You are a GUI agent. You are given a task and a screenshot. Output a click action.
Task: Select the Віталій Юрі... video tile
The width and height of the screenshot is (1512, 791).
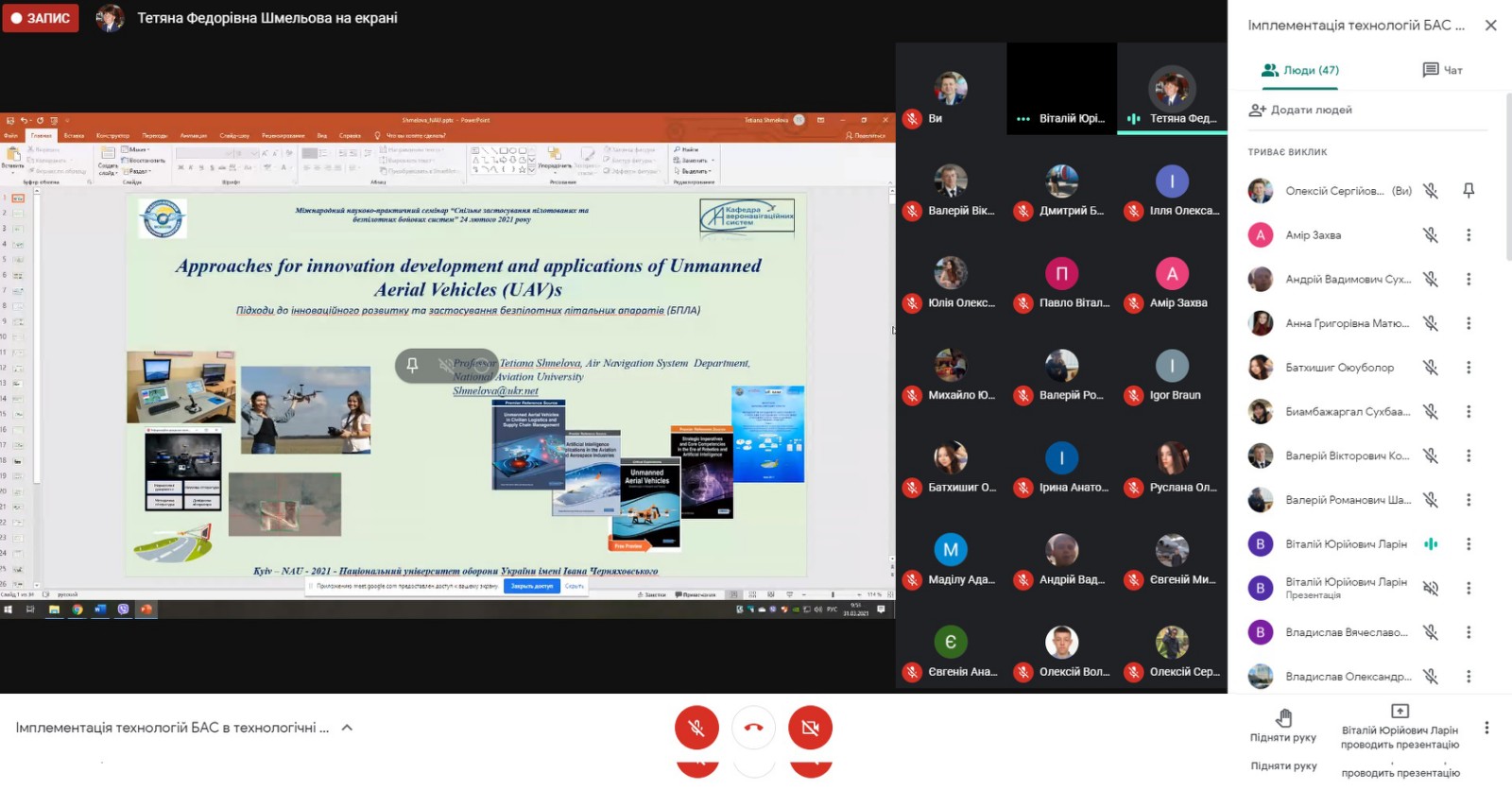[x=1062, y=89]
